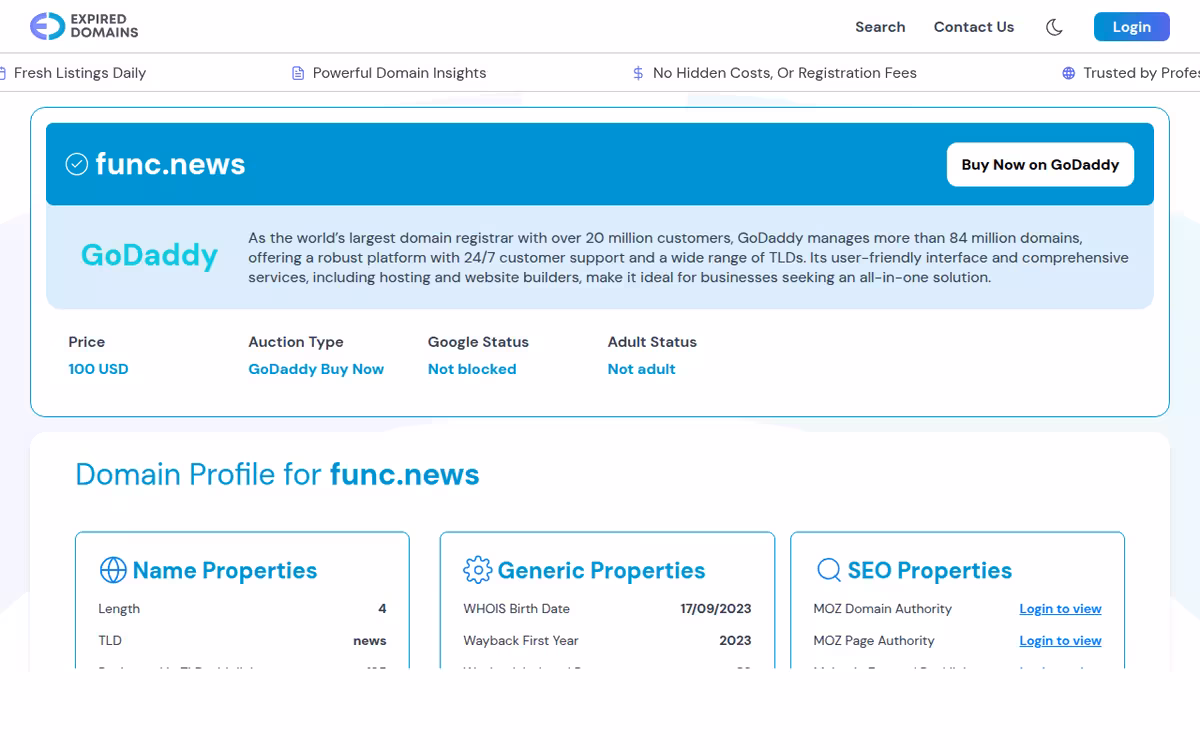Click Domain Profile for func.news heading
Image resolution: width=1200 pixels, height=750 pixels.
pyautogui.click(x=277, y=474)
